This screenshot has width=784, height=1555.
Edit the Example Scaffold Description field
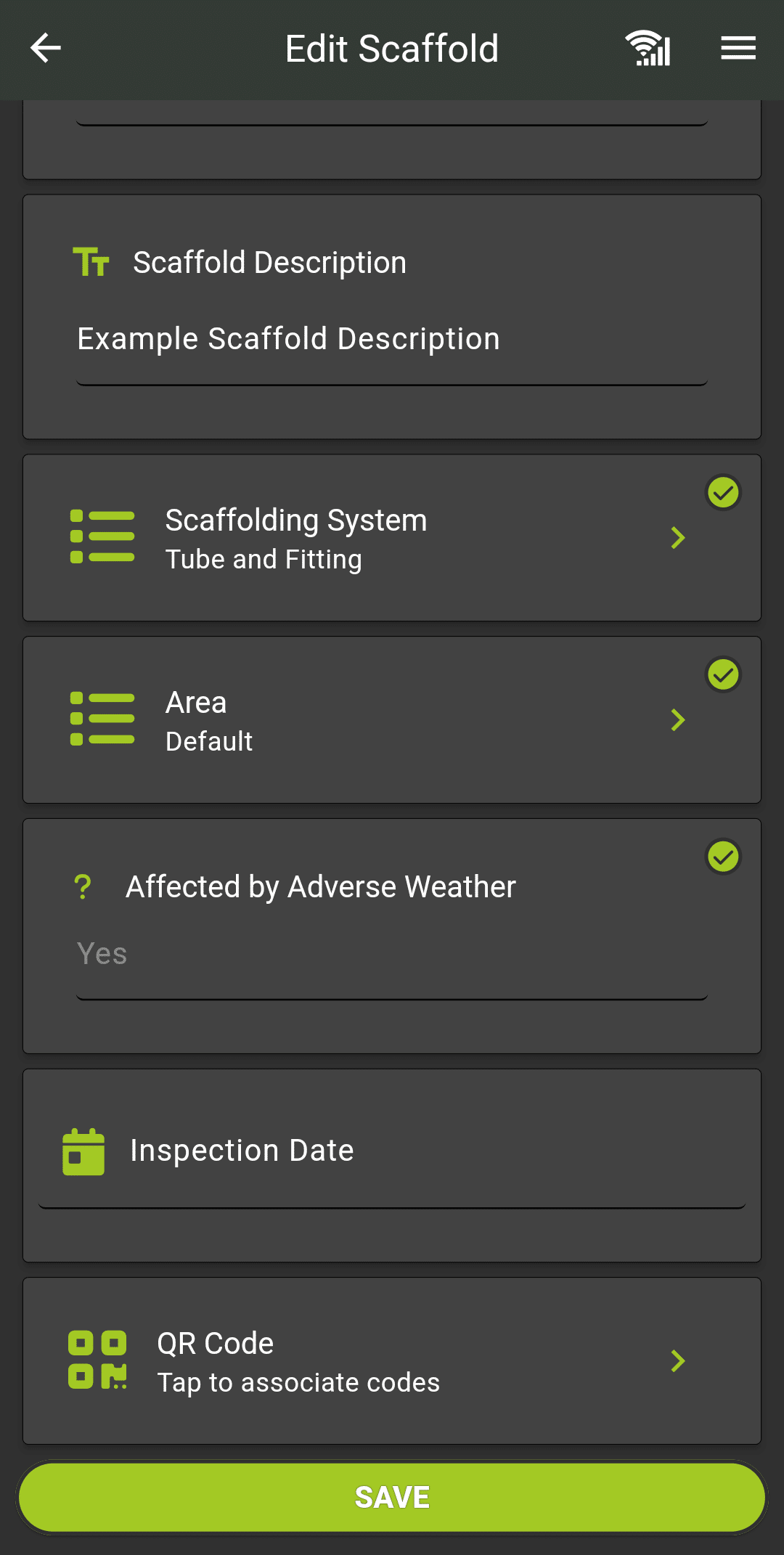coord(392,340)
